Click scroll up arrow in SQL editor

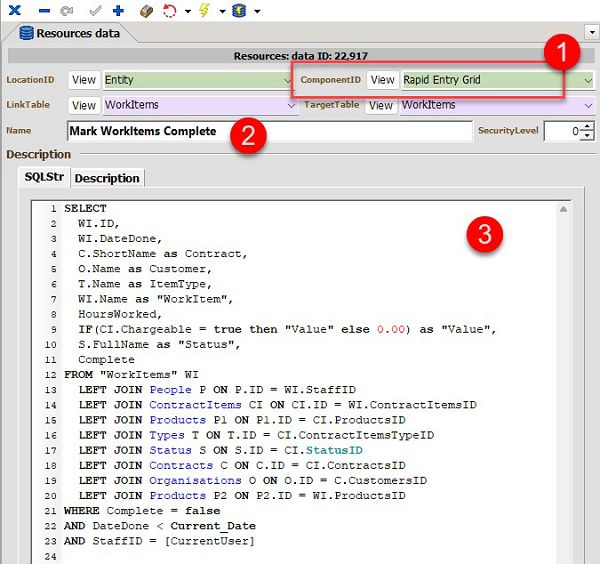[563, 209]
